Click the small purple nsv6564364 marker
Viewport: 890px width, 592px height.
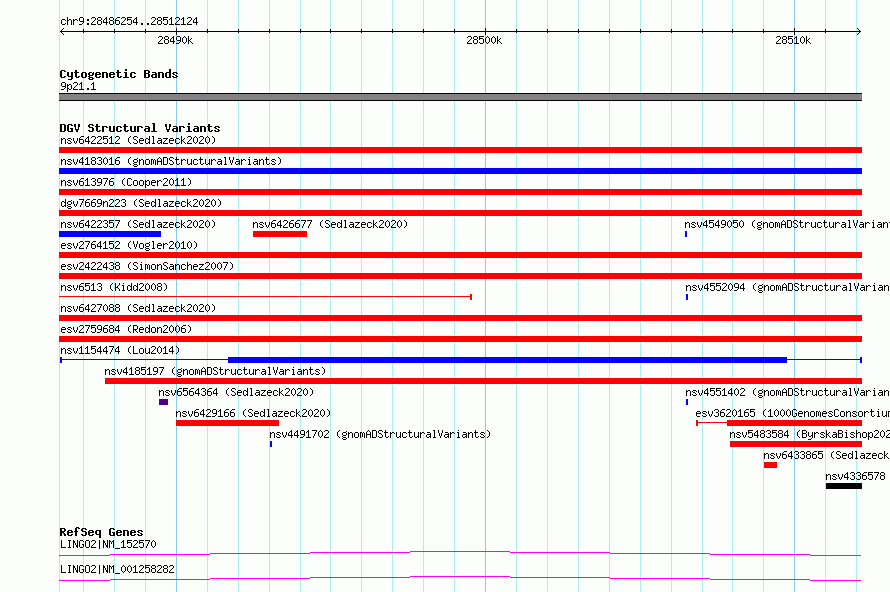tap(163, 402)
